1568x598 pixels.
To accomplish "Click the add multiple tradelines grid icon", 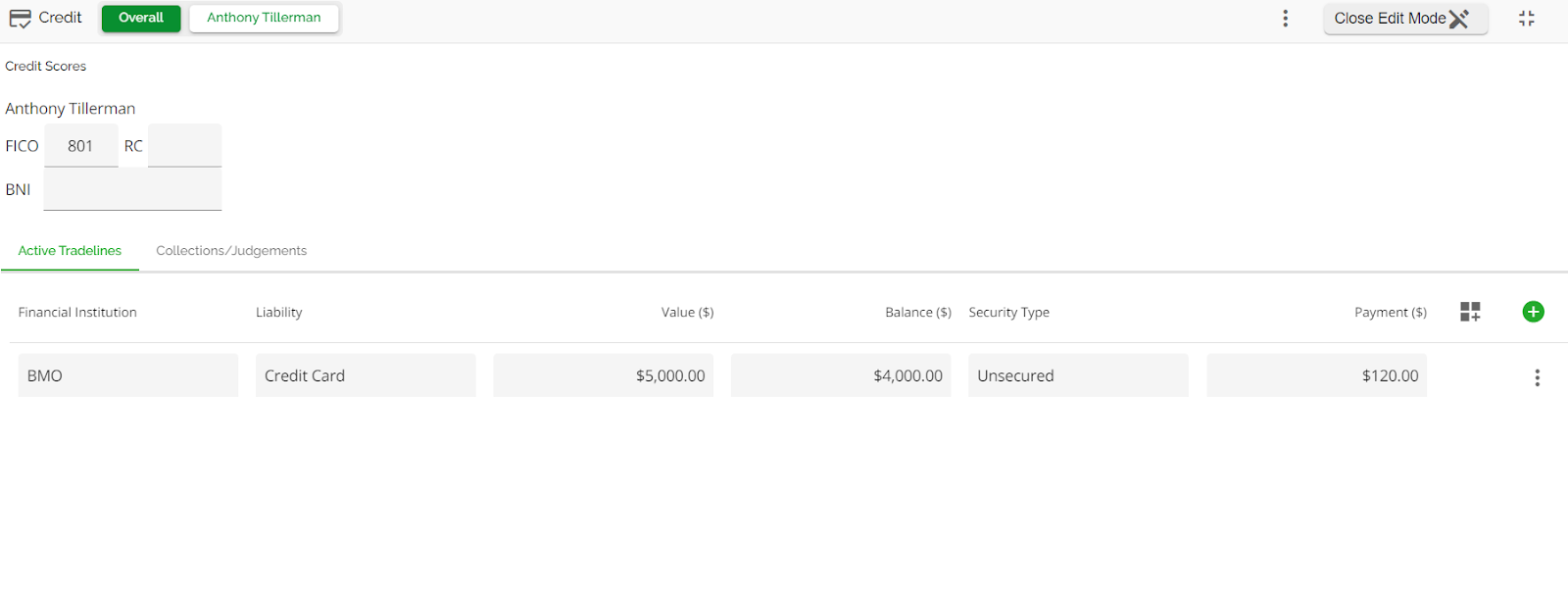I will pyautogui.click(x=1470, y=312).
